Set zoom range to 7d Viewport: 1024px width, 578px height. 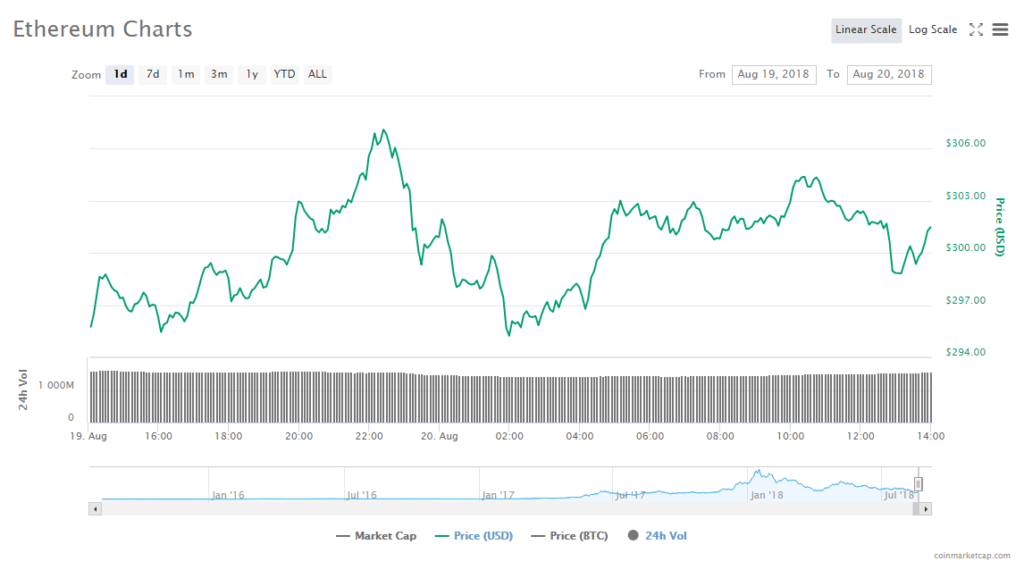pos(153,74)
